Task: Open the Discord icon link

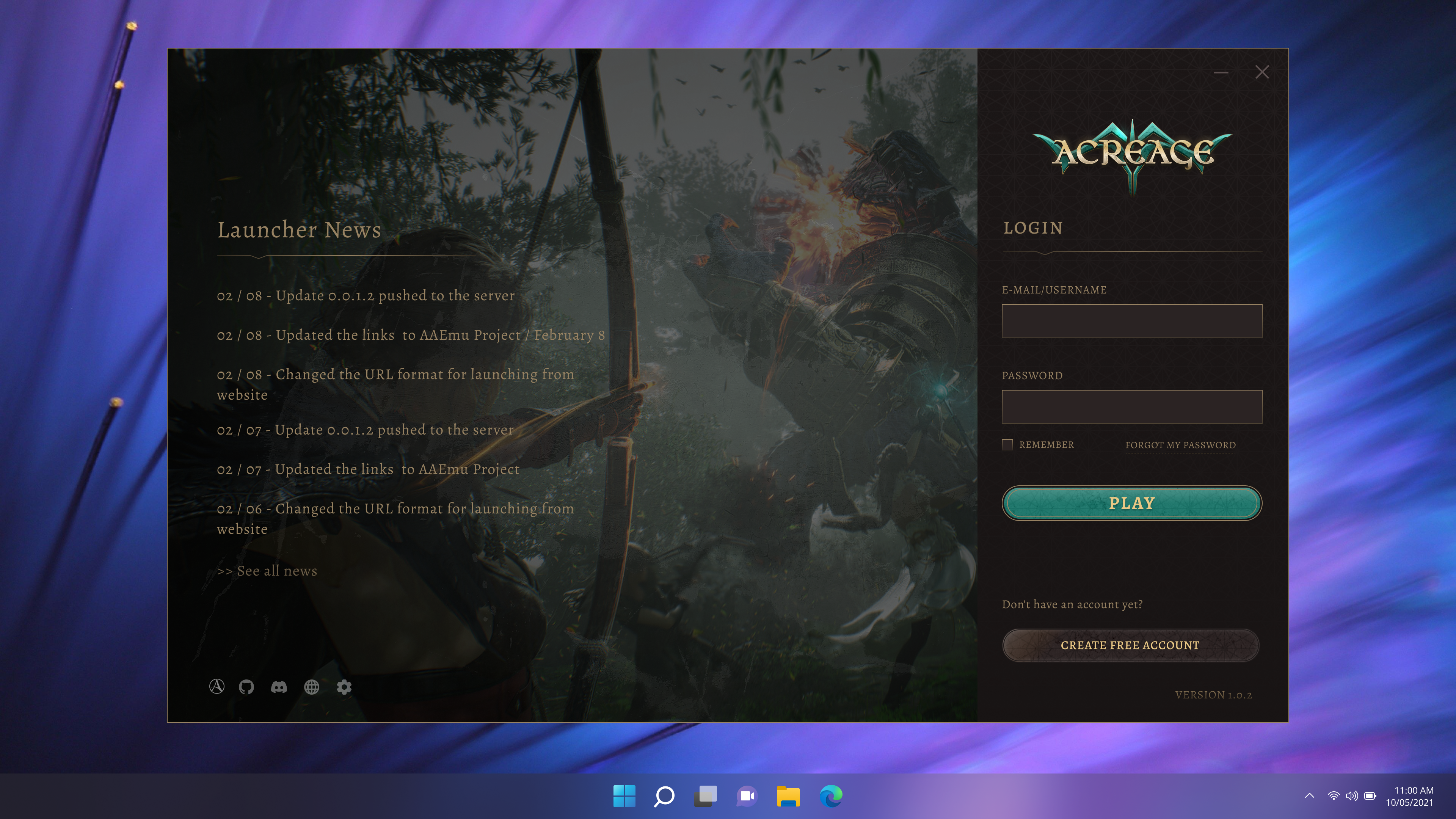Action: tap(279, 687)
